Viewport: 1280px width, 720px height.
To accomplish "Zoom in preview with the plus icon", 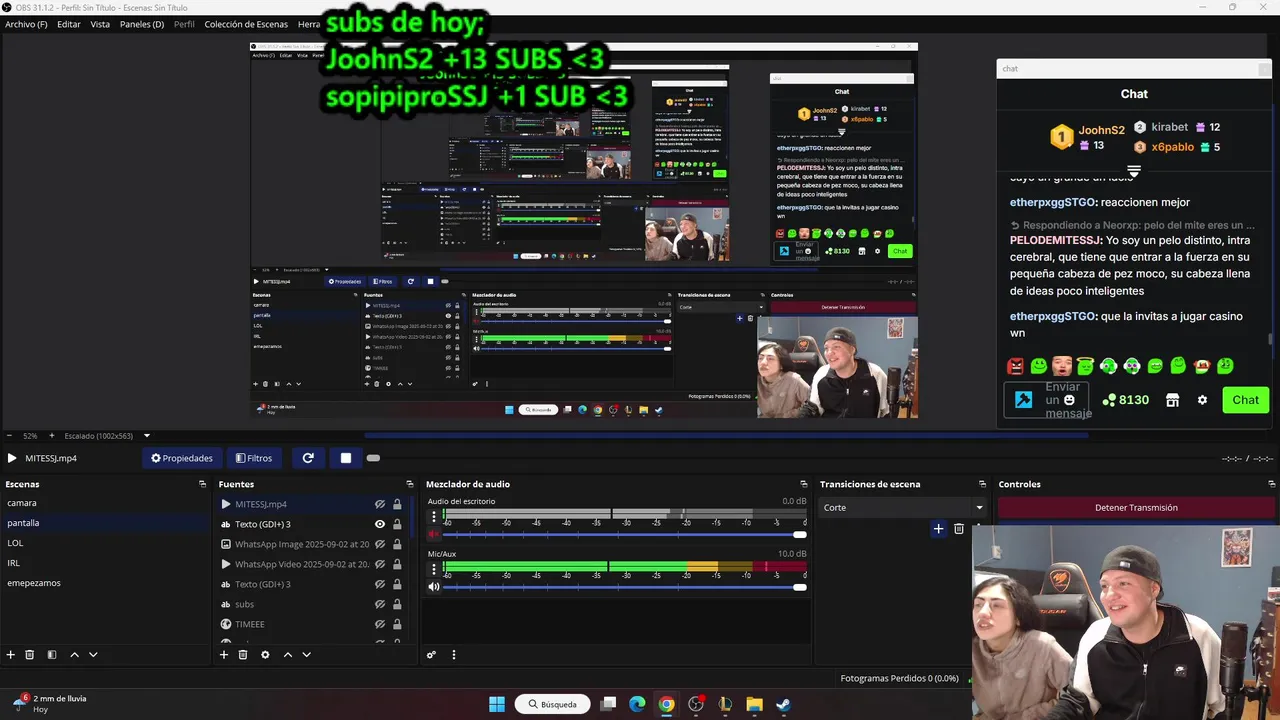I will click(52, 436).
